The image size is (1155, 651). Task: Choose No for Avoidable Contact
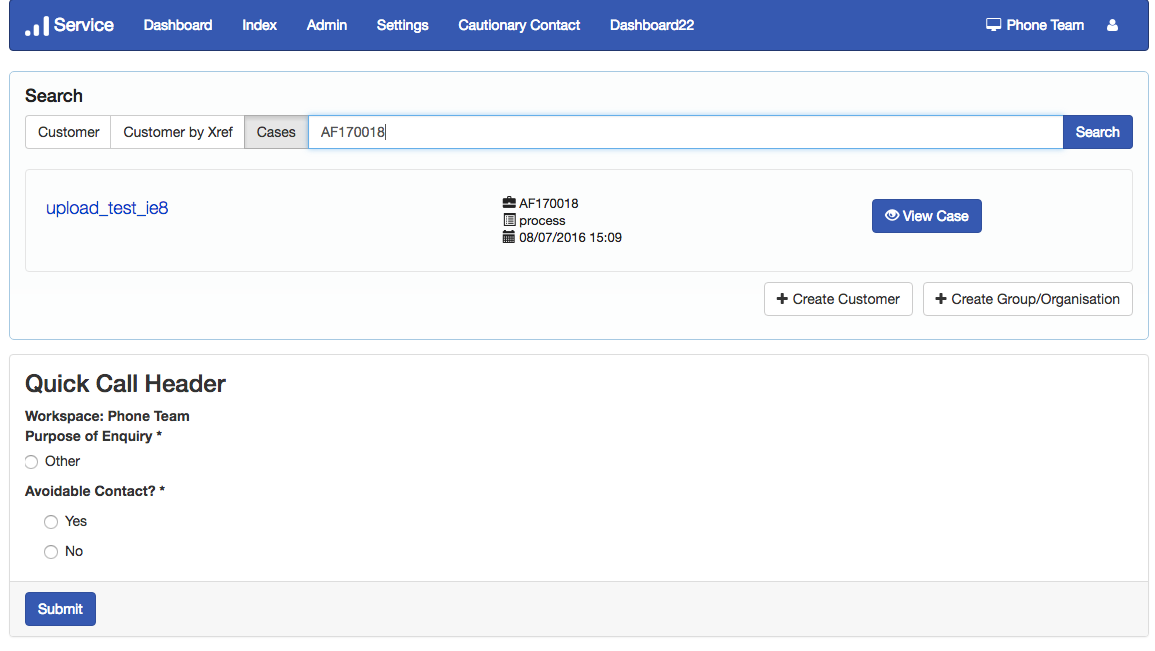(x=51, y=552)
